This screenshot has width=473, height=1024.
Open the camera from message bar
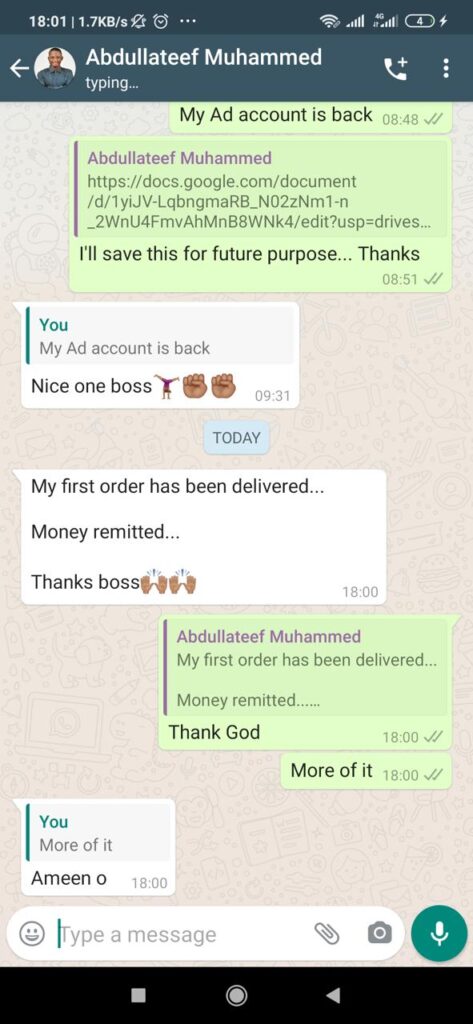coord(380,933)
